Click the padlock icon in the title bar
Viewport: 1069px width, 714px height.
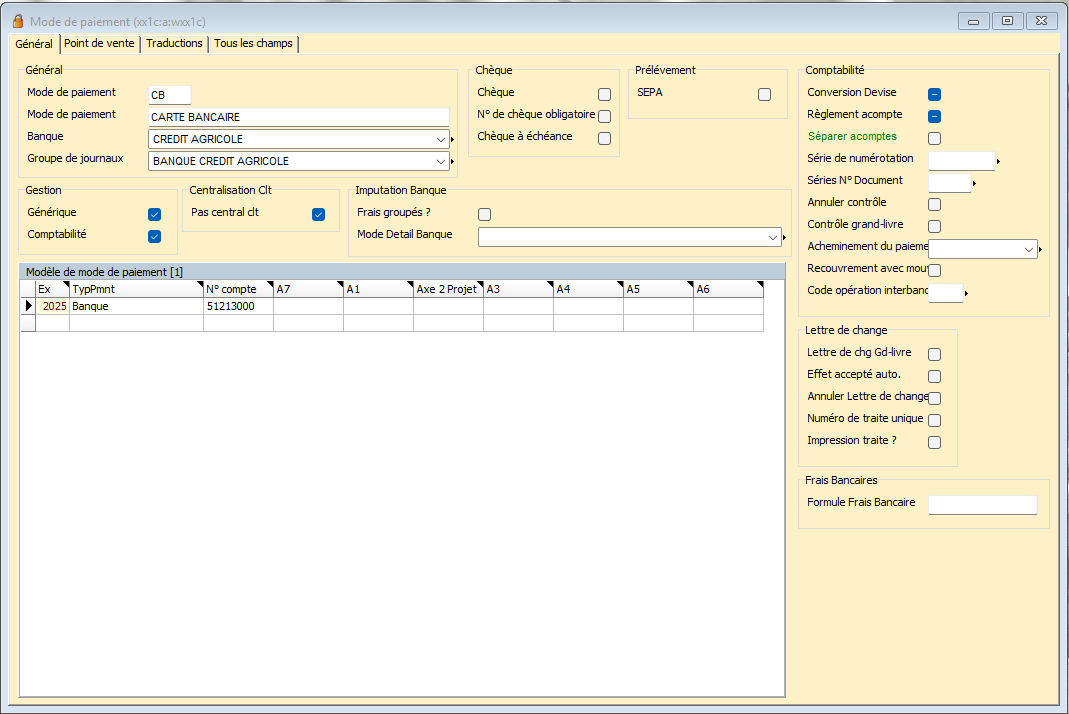point(17,21)
